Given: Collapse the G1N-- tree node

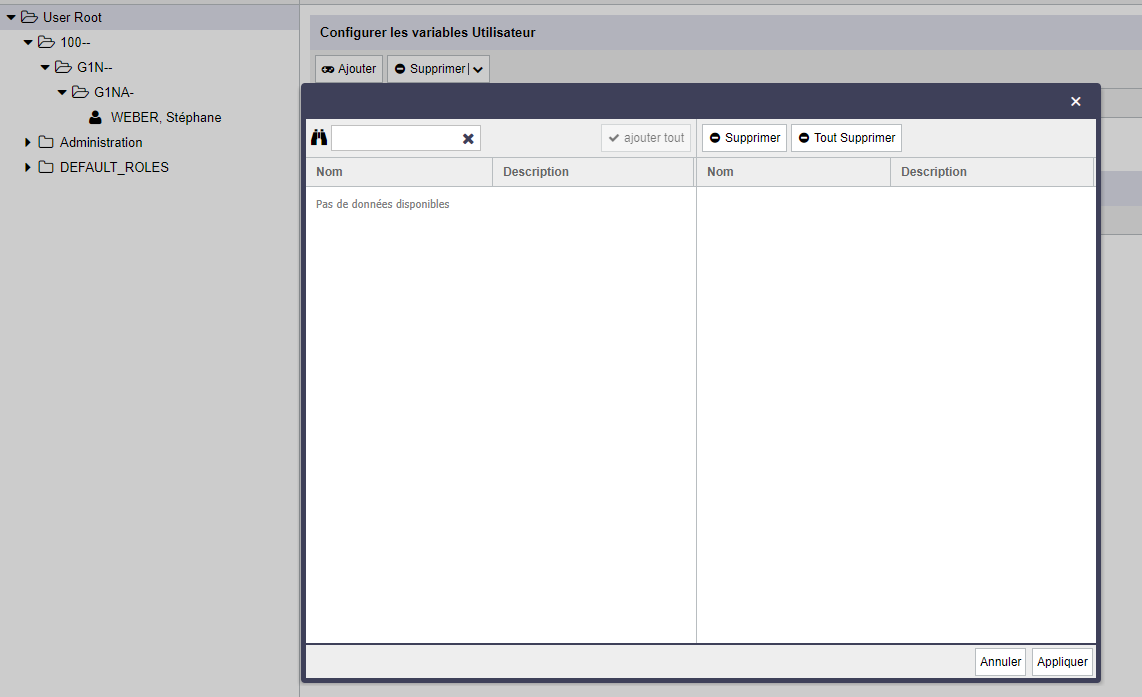Looking at the screenshot, I should pyautogui.click(x=44, y=67).
